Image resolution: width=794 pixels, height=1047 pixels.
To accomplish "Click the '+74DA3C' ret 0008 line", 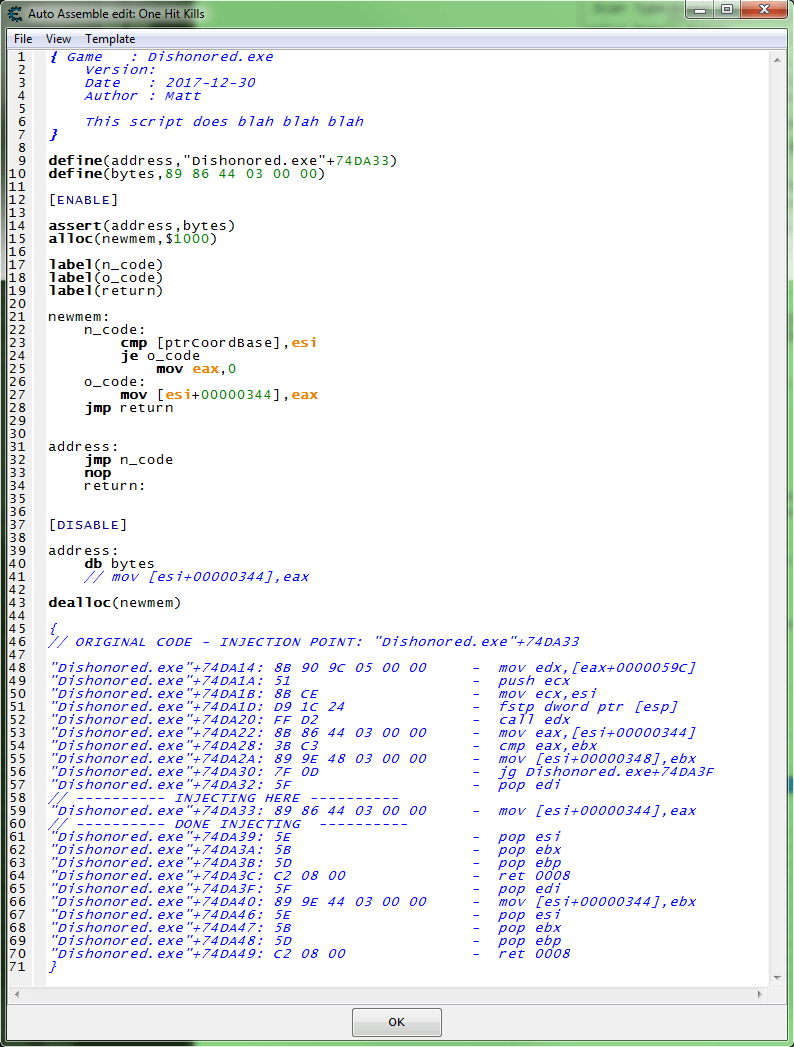I will point(311,876).
